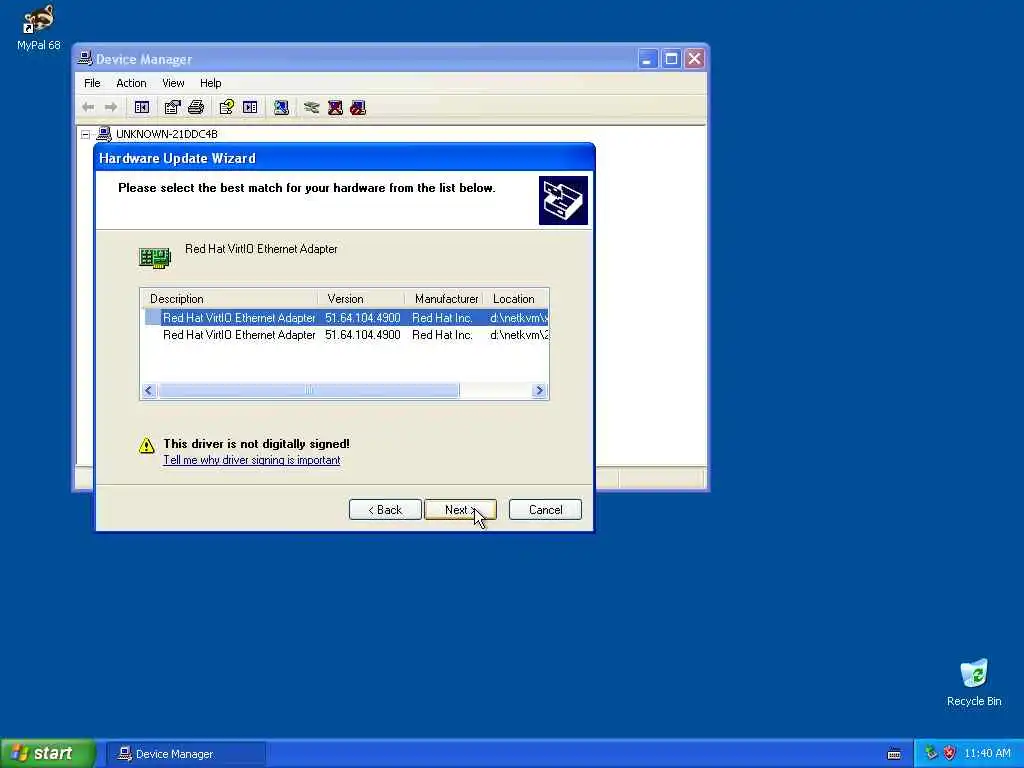
Task: Click the left arrow of the driver list scrollbar
Action: pyautogui.click(x=149, y=391)
